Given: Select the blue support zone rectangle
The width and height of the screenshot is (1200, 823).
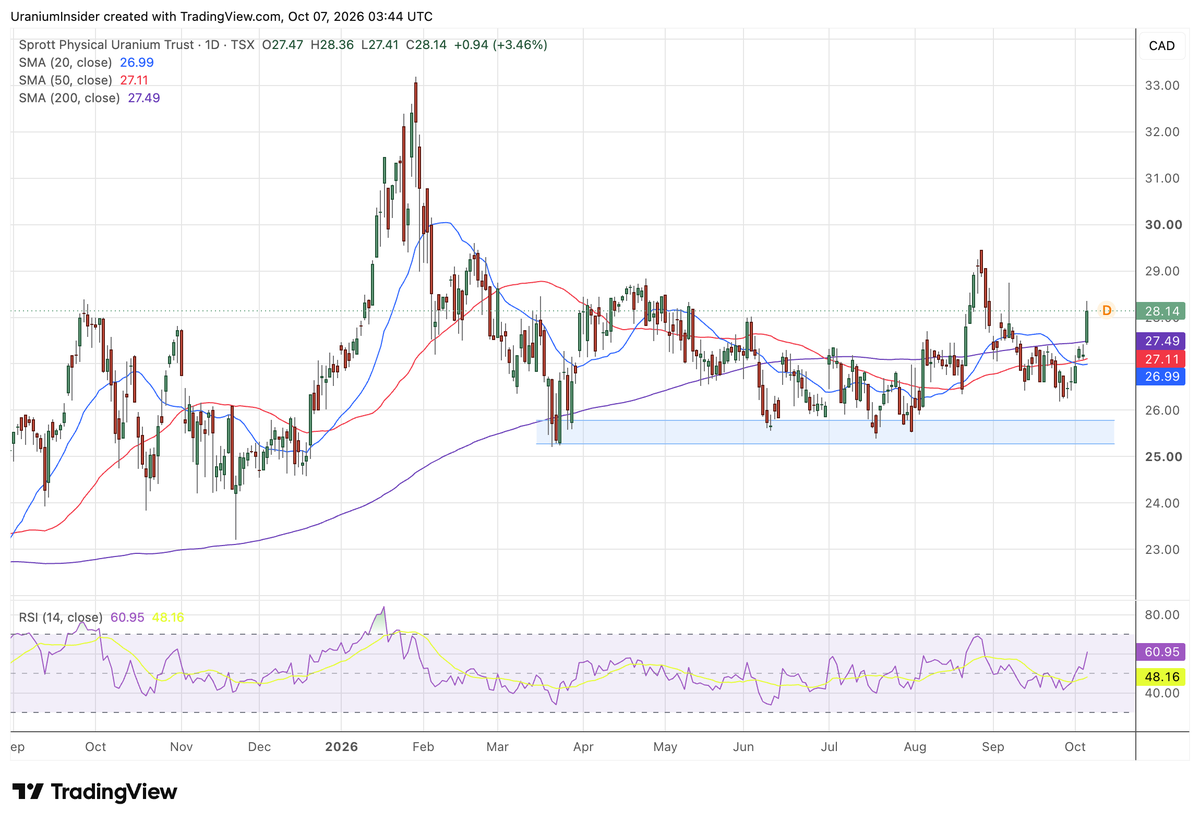Looking at the screenshot, I should click(x=825, y=432).
